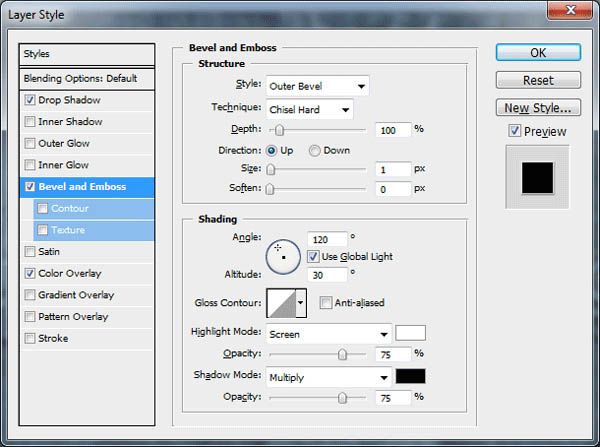Viewport: 600px width, 447px height.
Task: Click the Depth slider handle
Action: coord(279,131)
